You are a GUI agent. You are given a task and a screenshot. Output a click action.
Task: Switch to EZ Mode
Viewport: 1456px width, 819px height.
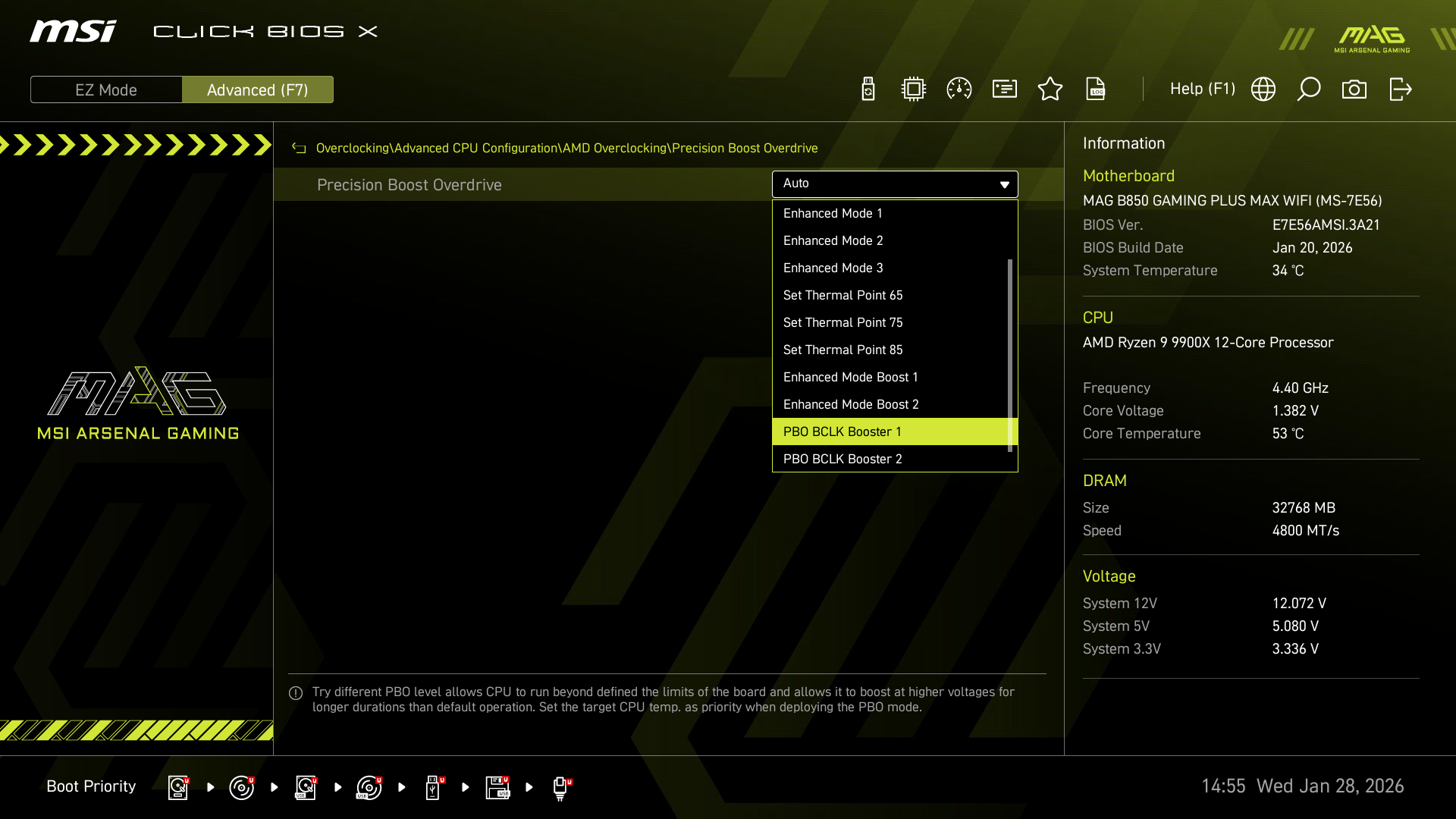[106, 89]
